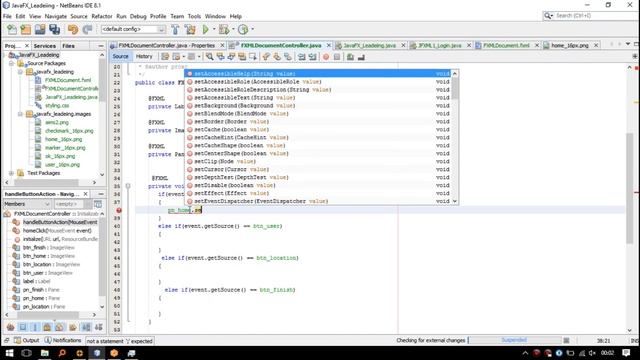Open the Navigate menu
Viewport: 640px width, 360px height.
(56, 16)
